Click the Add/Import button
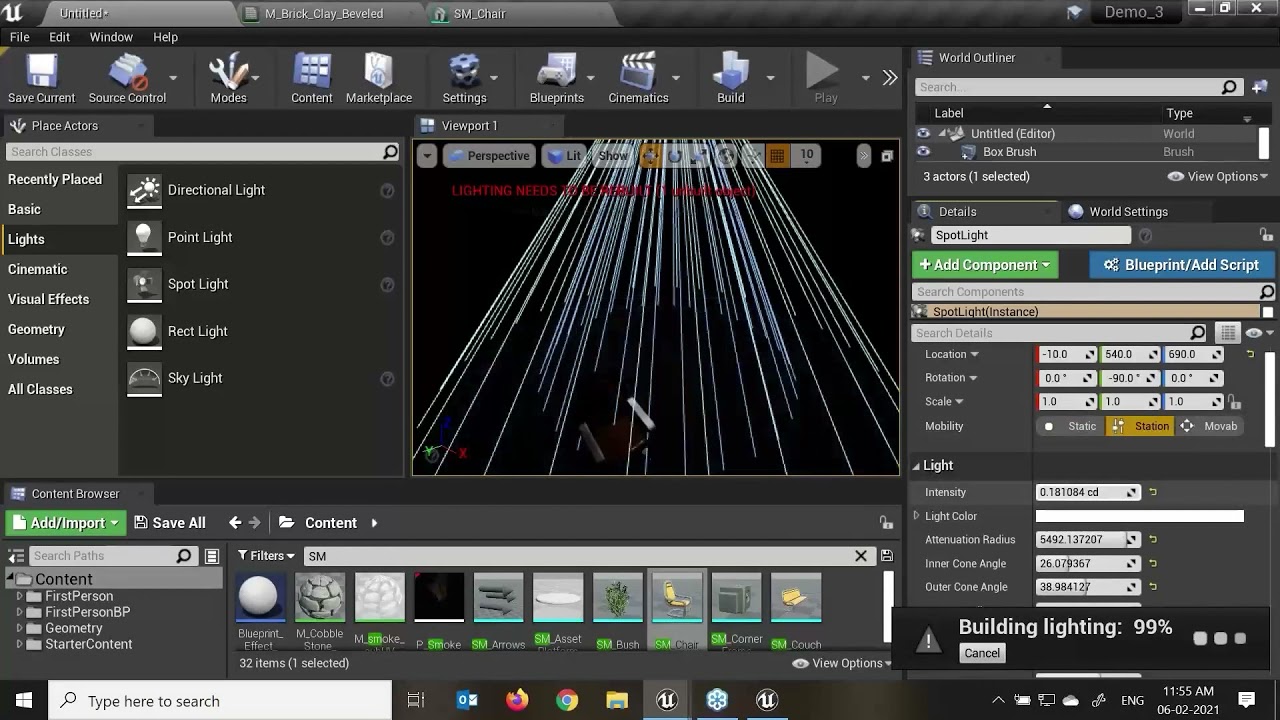This screenshot has height=720, width=1280. [x=65, y=523]
